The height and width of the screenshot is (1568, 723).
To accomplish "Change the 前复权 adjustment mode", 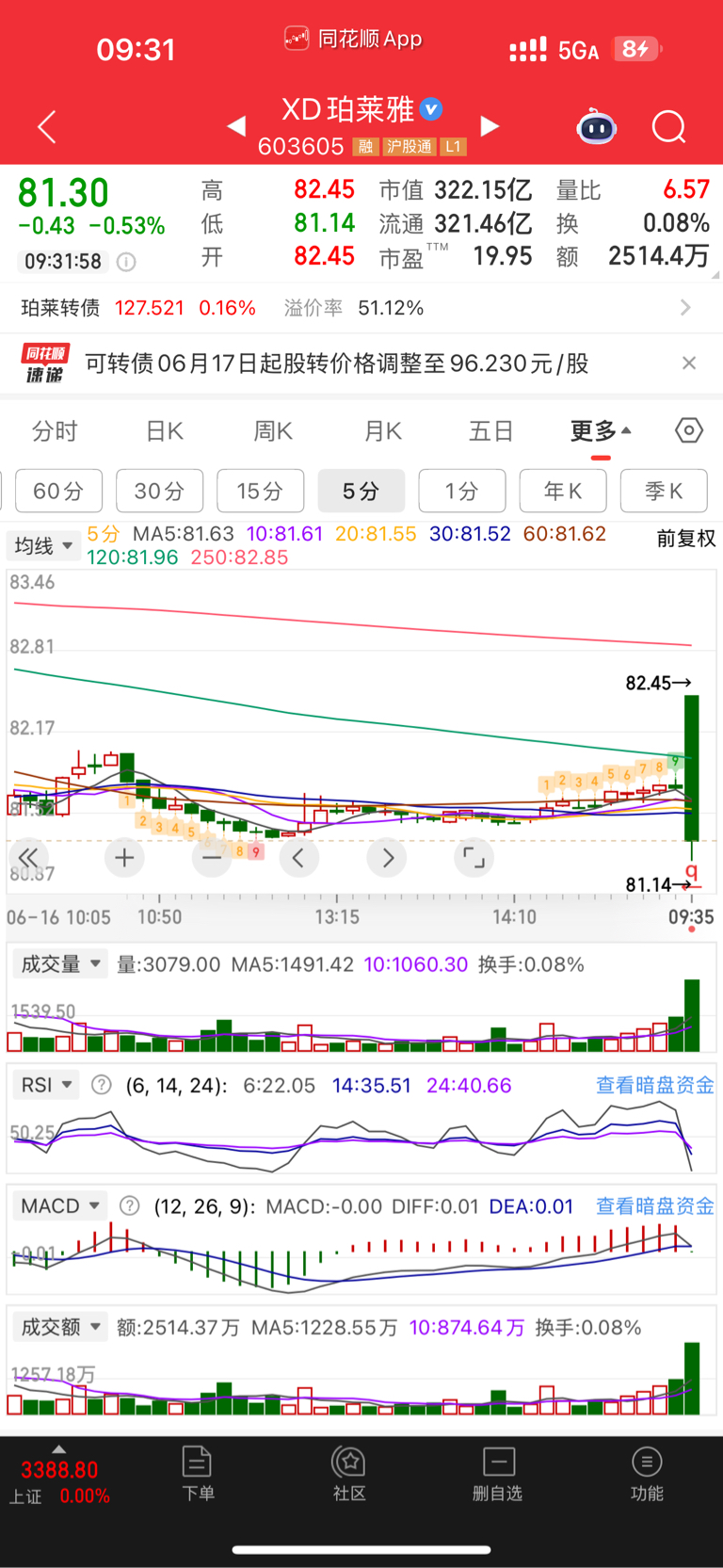I will click(x=686, y=539).
